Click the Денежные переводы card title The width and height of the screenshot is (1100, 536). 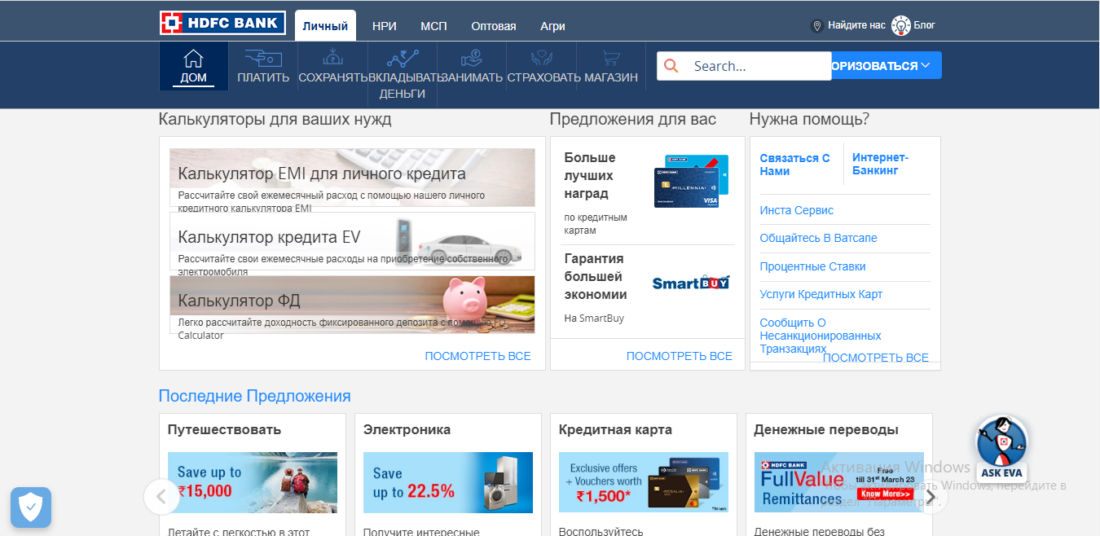pyautogui.click(x=826, y=430)
